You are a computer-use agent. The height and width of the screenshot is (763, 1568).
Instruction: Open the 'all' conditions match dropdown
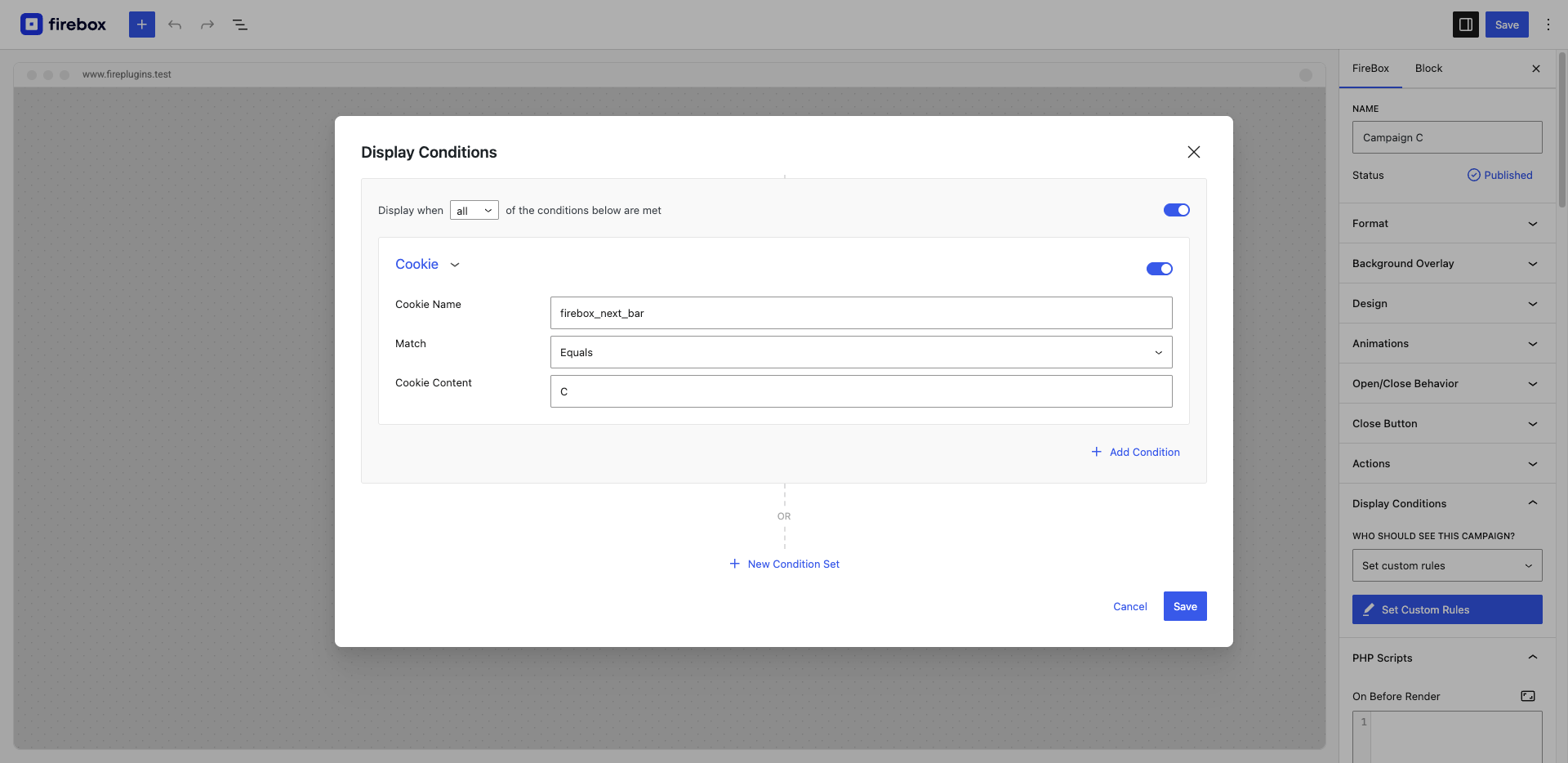pos(474,211)
